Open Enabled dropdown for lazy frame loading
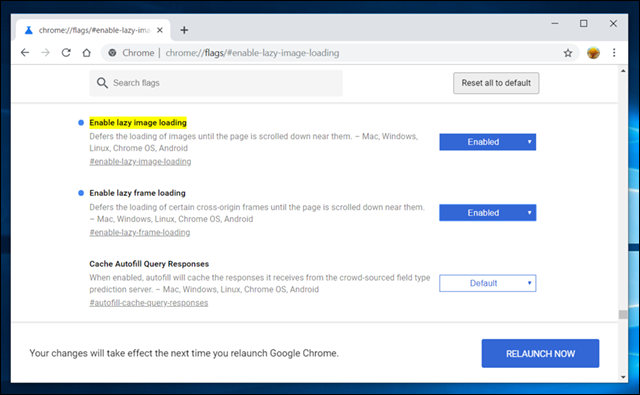 click(x=487, y=213)
